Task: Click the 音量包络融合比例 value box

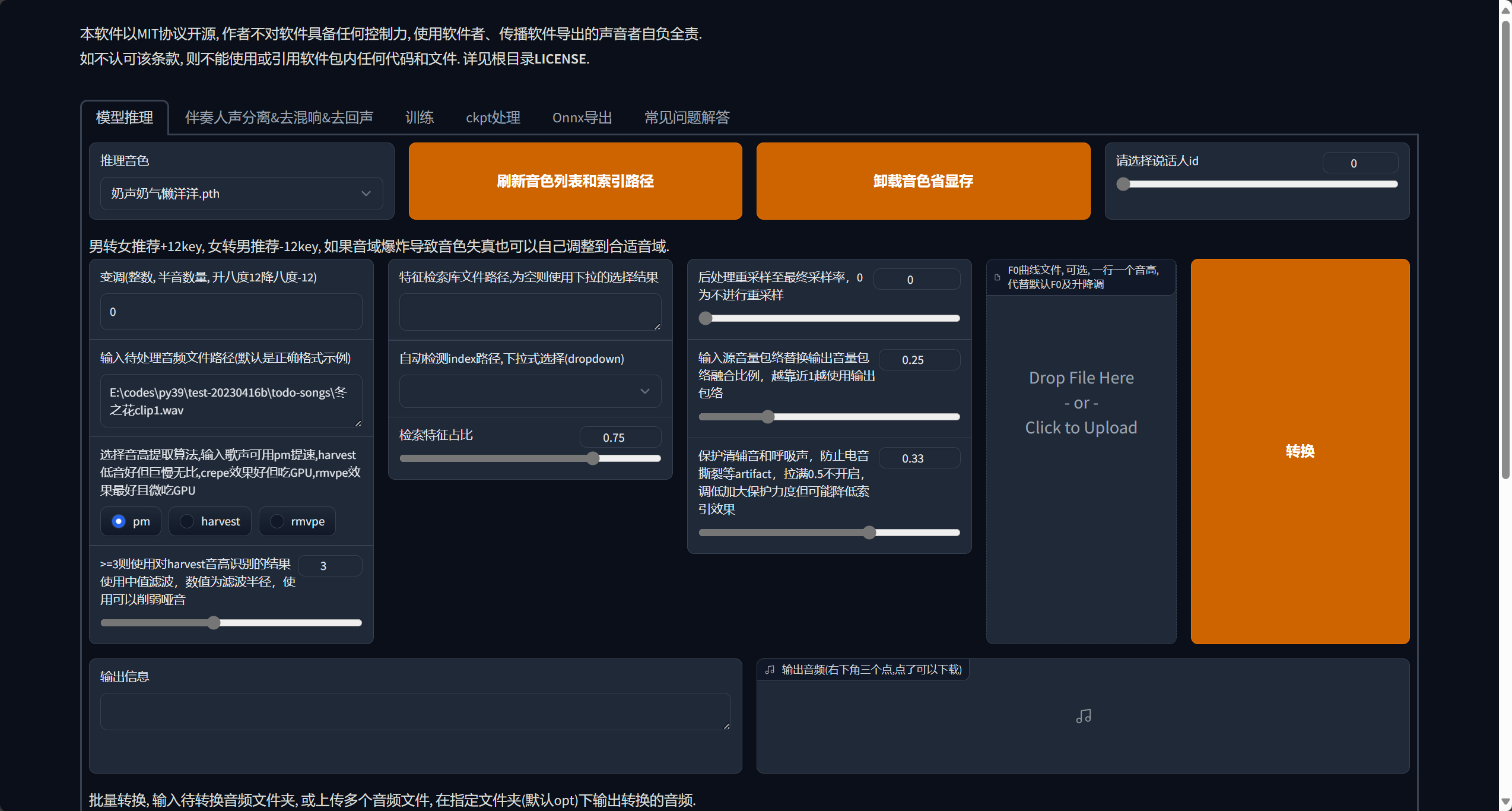Action: [x=919, y=360]
